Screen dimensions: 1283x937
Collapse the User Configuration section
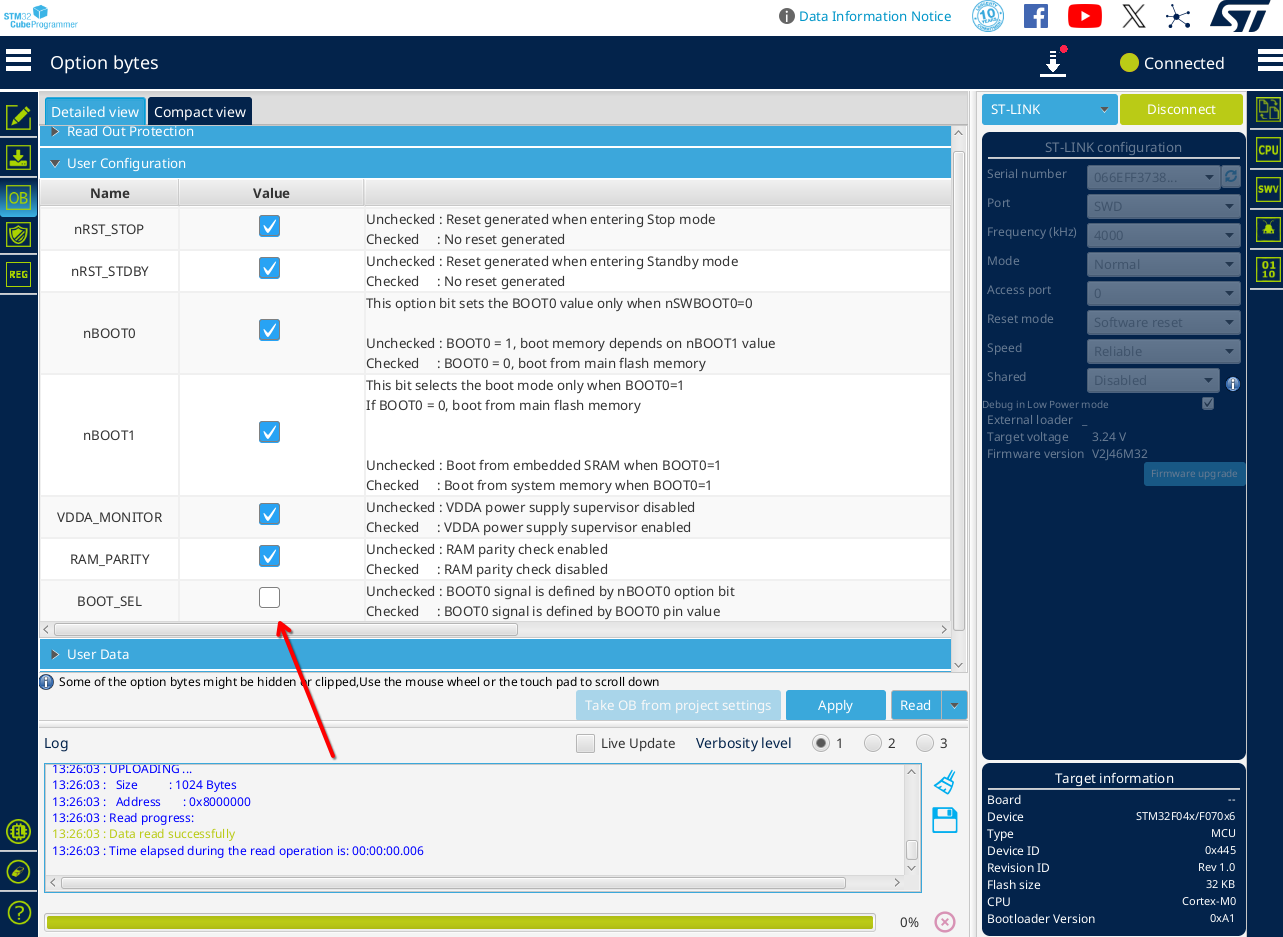point(55,163)
